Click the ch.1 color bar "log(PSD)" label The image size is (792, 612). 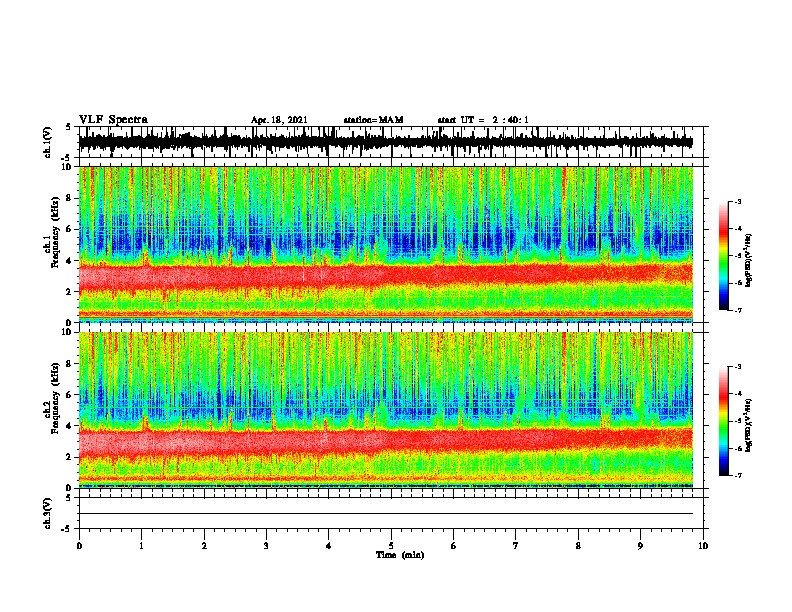[749, 260]
